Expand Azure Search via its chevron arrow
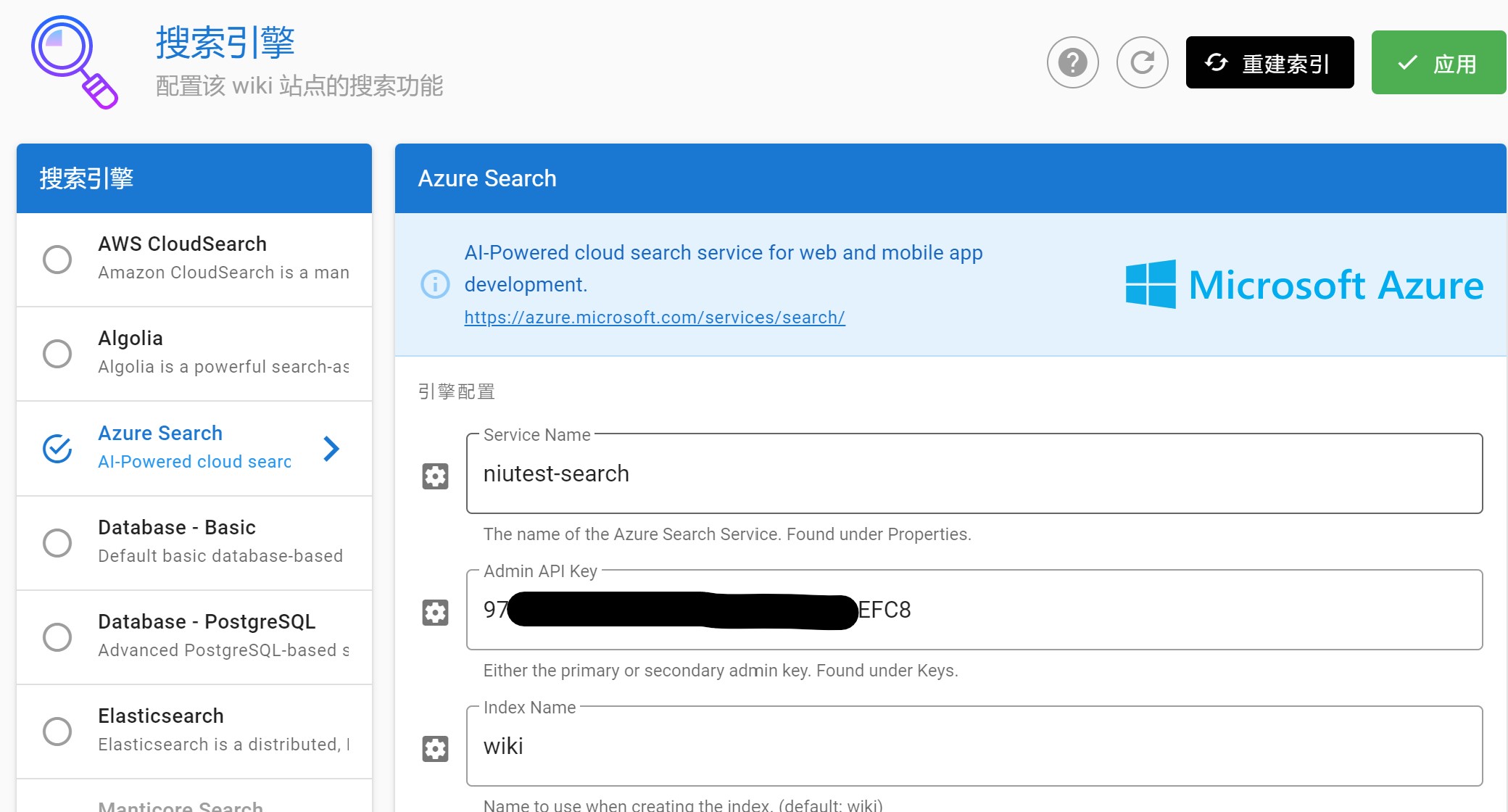This screenshot has height=812, width=1508. click(x=332, y=448)
